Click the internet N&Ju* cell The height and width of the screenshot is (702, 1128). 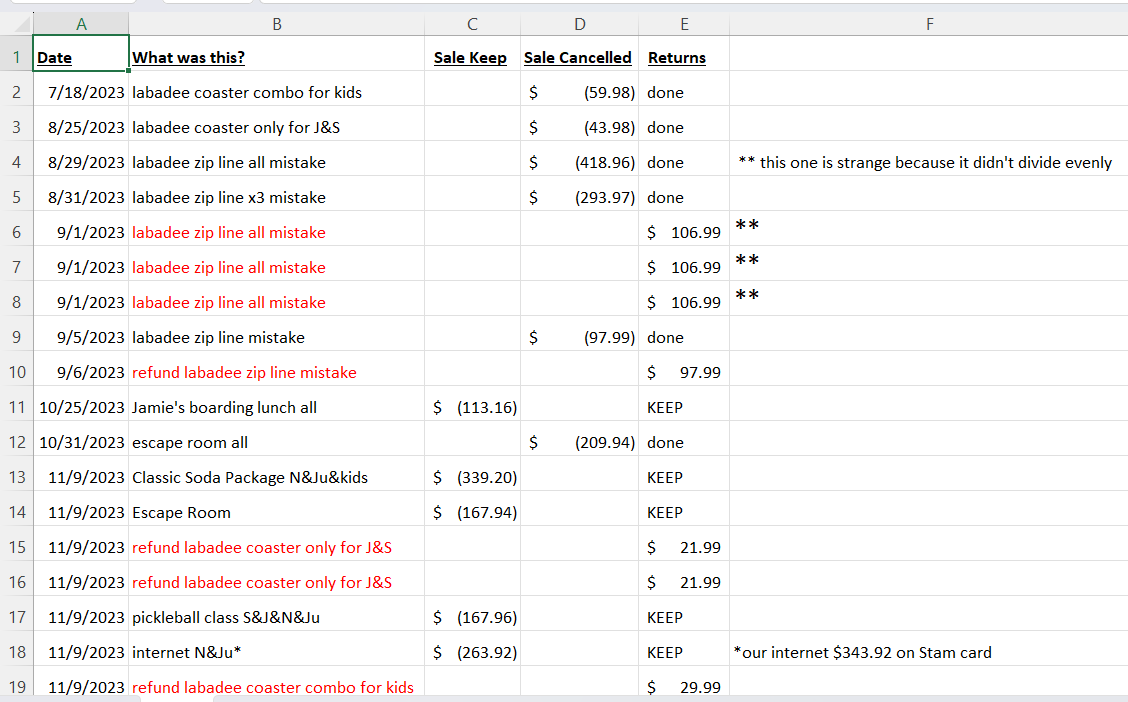(276, 652)
